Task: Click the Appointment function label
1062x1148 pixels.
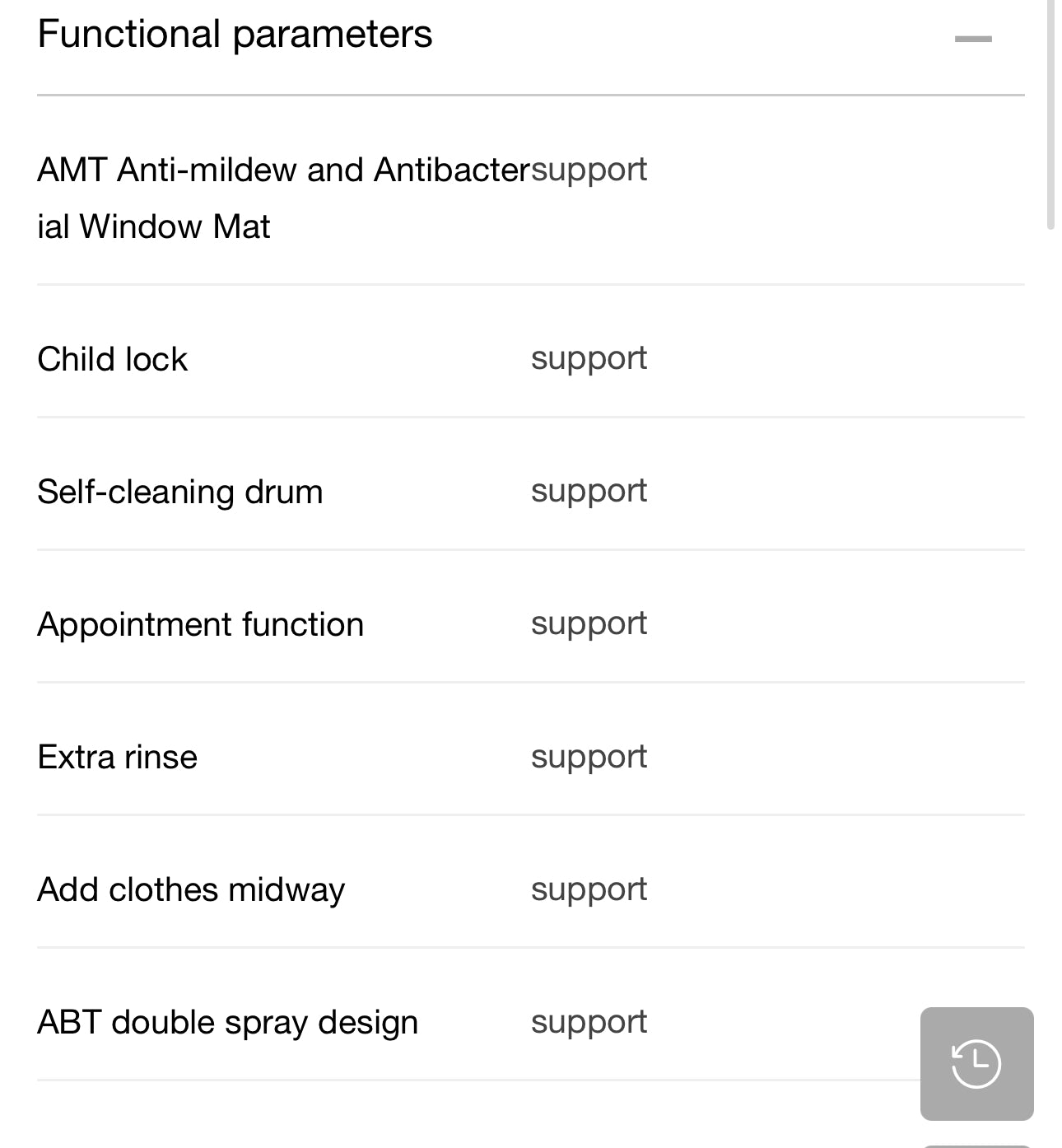Action: click(201, 624)
